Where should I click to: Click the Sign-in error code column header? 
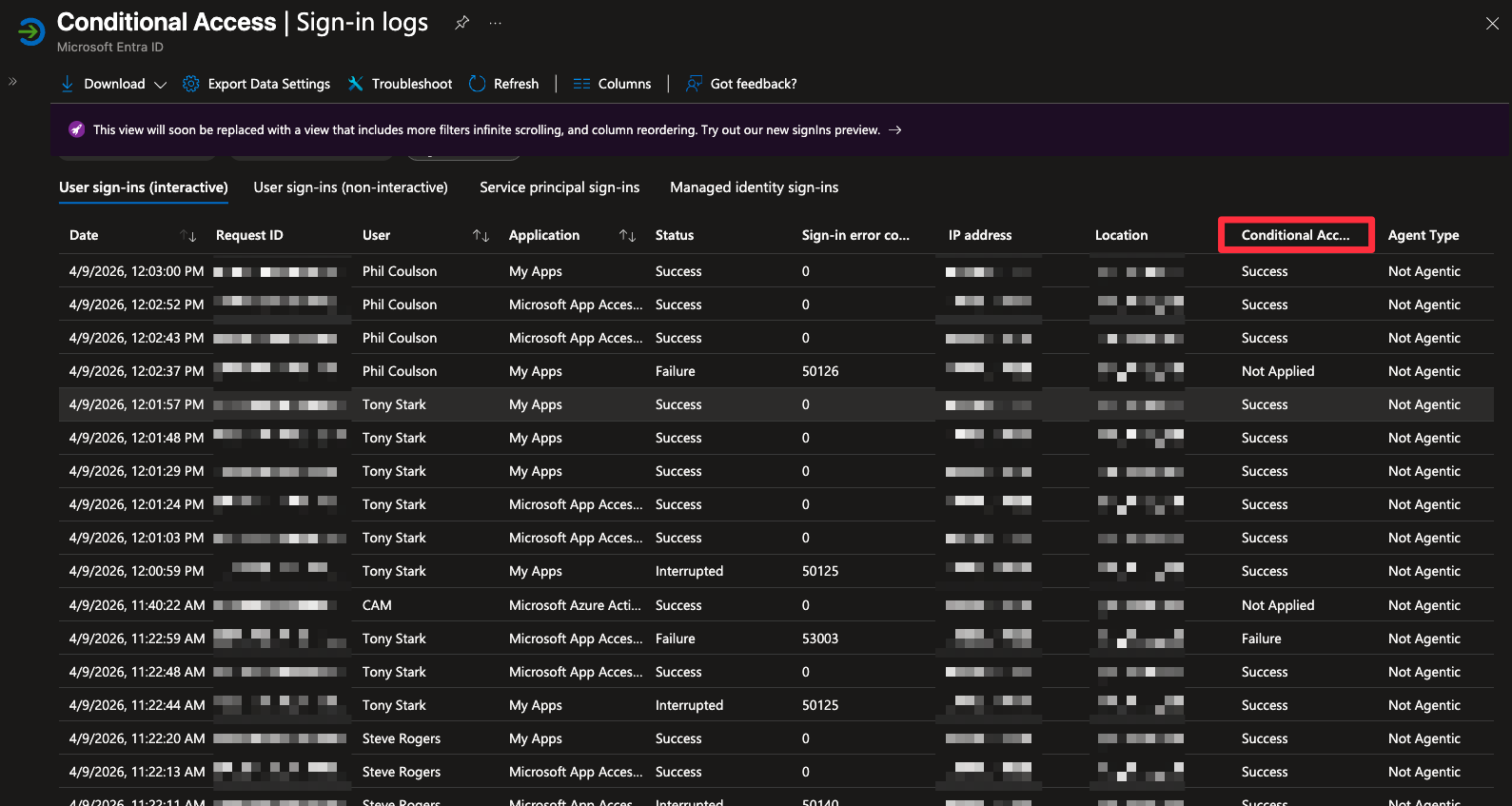pyautogui.click(x=855, y=235)
